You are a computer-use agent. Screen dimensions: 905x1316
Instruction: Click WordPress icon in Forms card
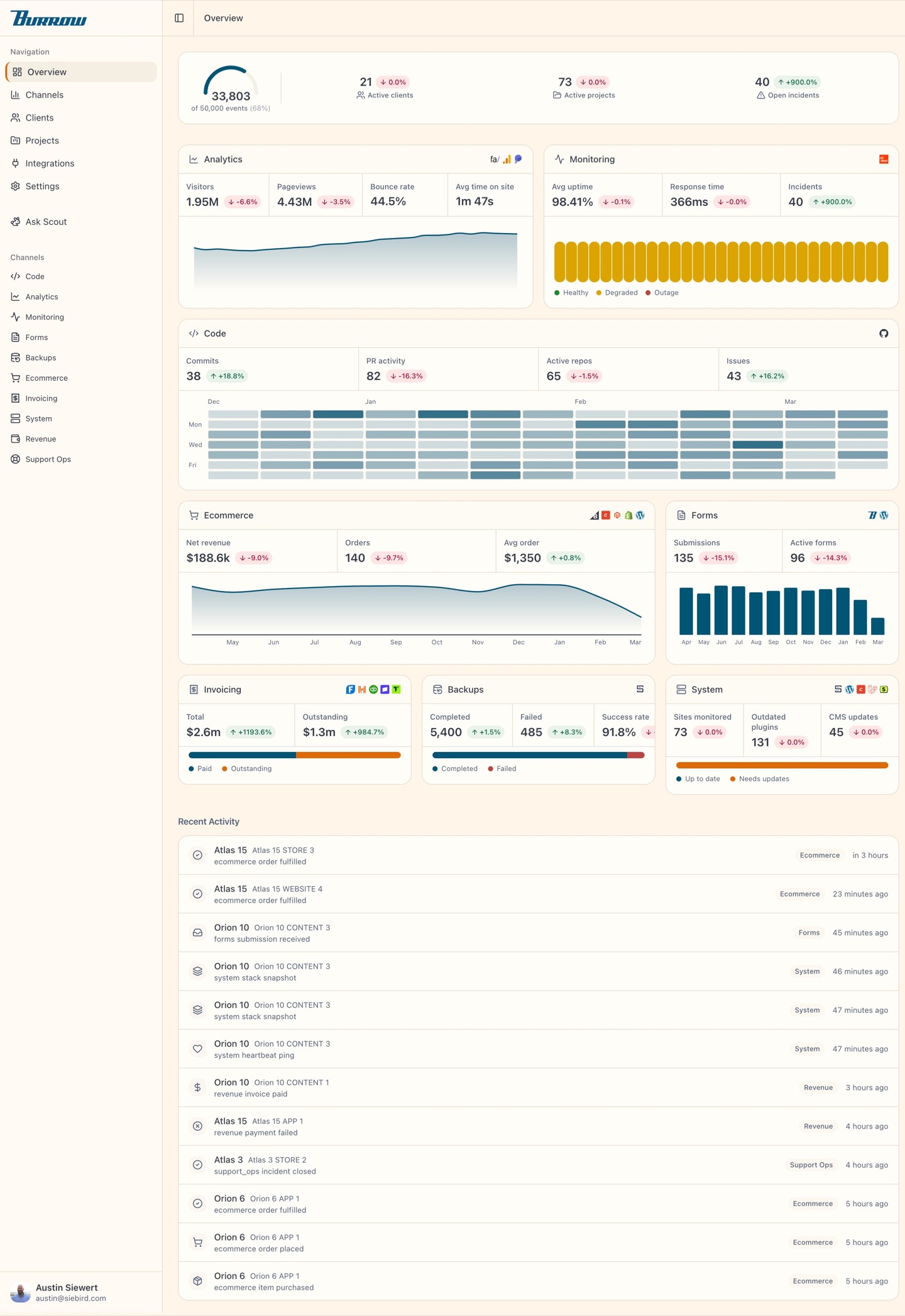[884, 515]
